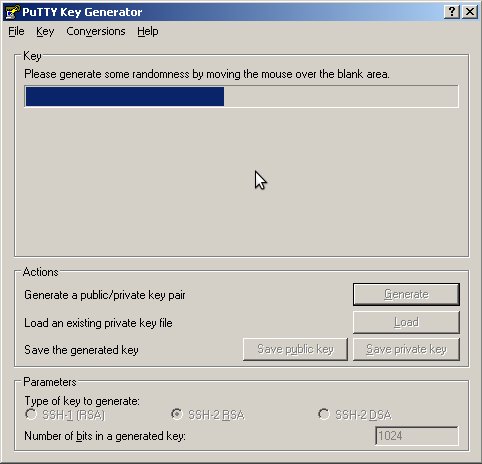Image resolution: width=482 pixels, height=464 pixels.
Task: Click the blue randomness progress bar
Action: point(125,97)
